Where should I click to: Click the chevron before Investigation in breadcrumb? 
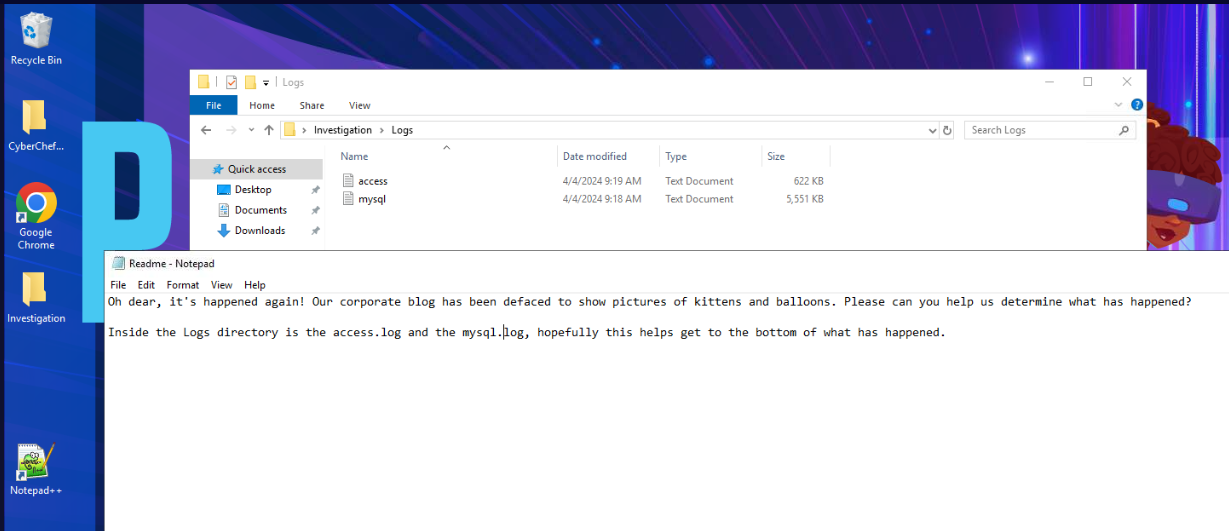(x=305, y=130)
